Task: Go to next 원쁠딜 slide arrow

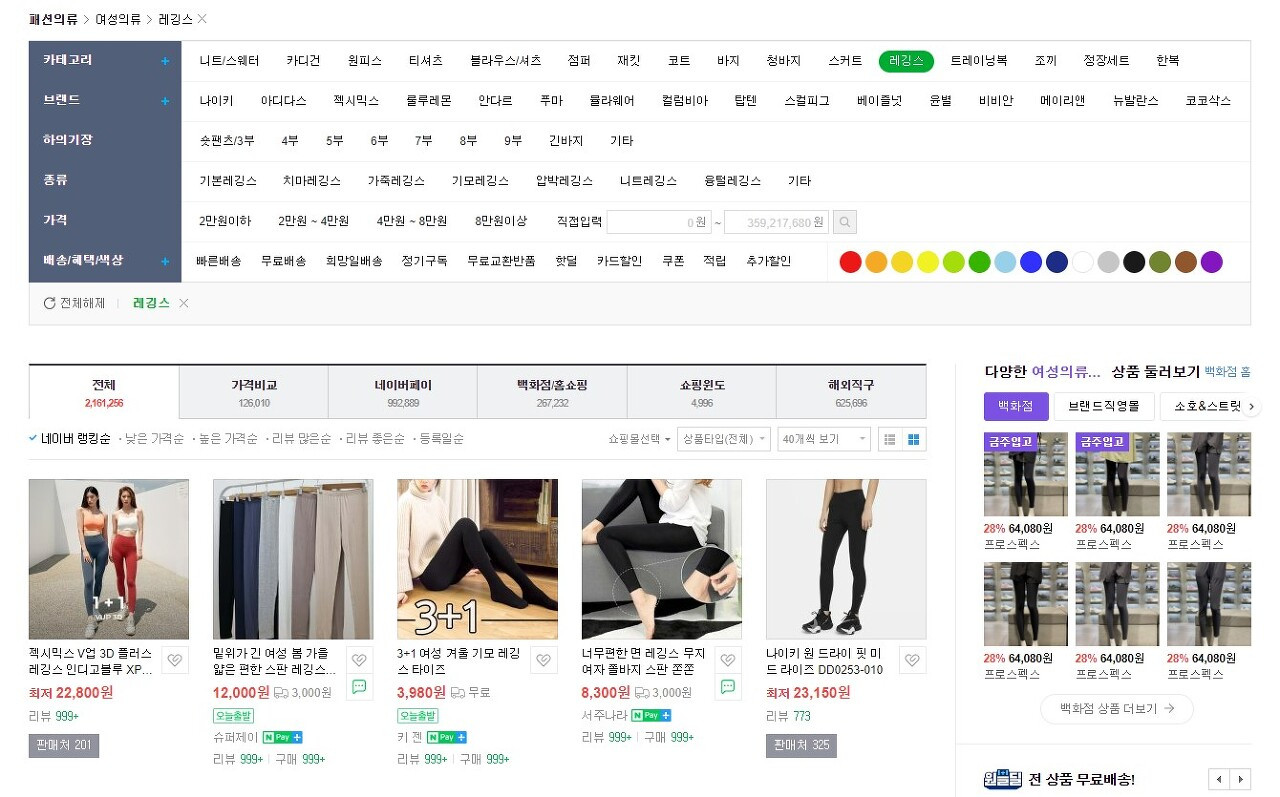Action: [x=1241, y=779]
